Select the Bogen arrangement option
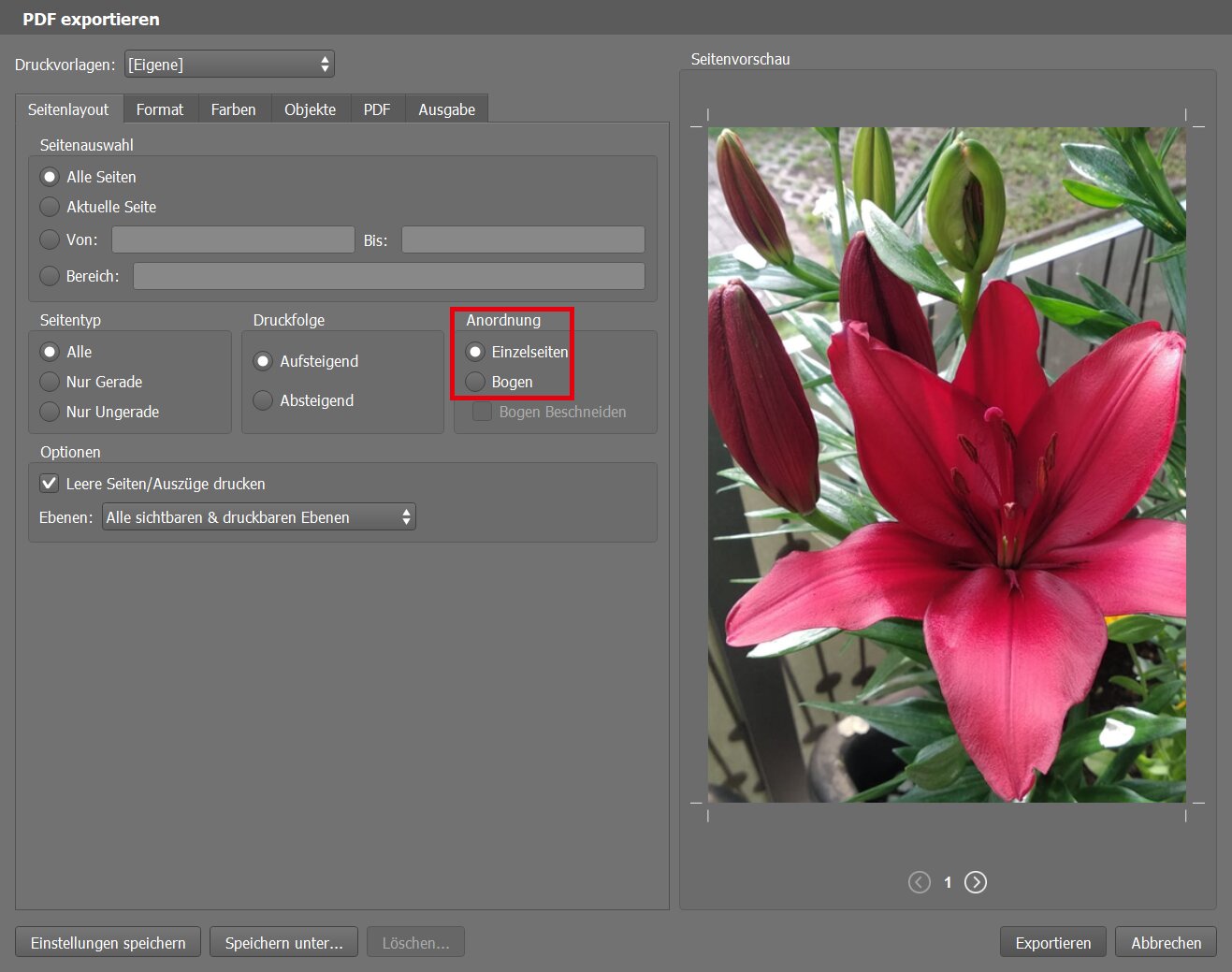 tap(476, 382)
